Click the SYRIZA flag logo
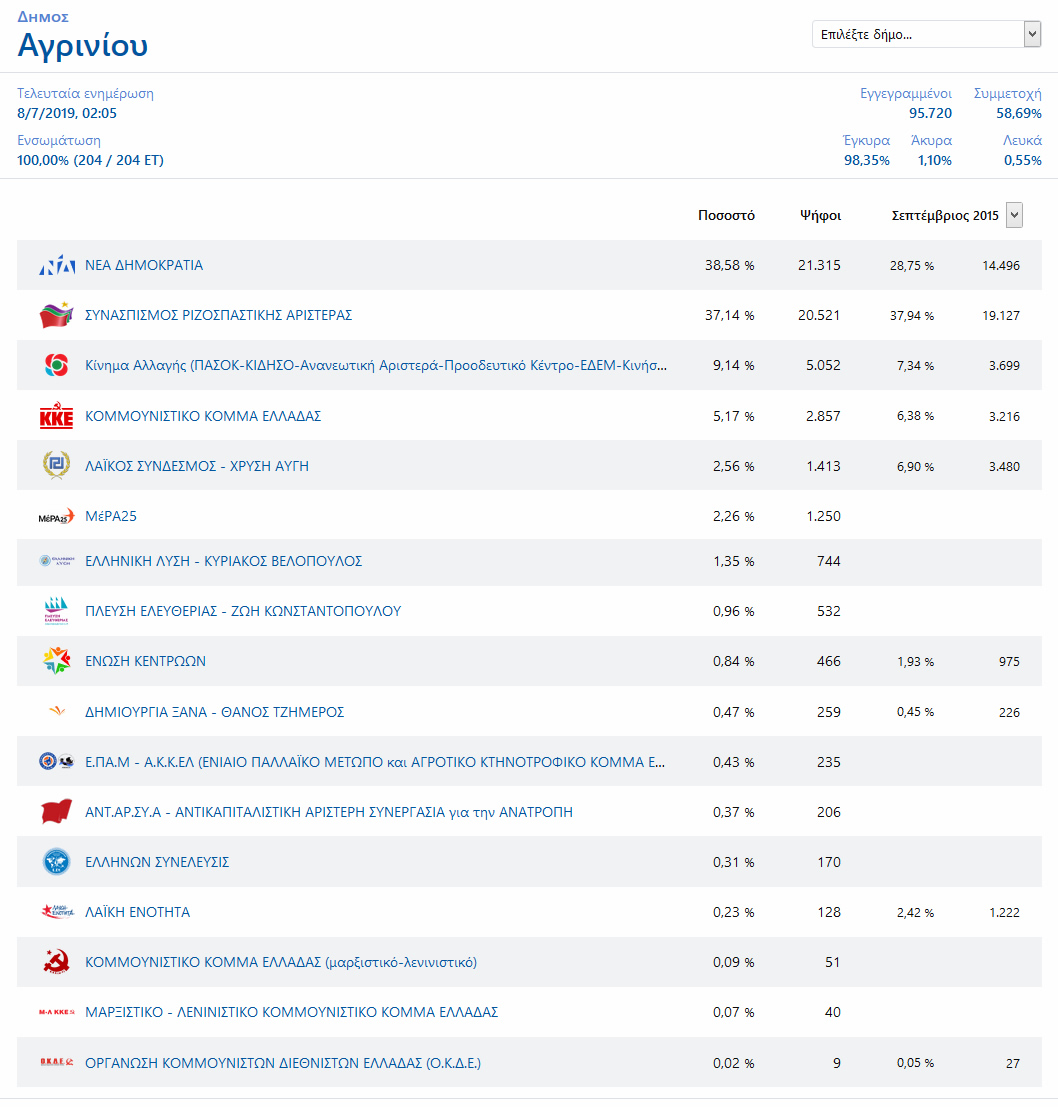Viewport: 1058px width, 1107px height. [56, 315]
